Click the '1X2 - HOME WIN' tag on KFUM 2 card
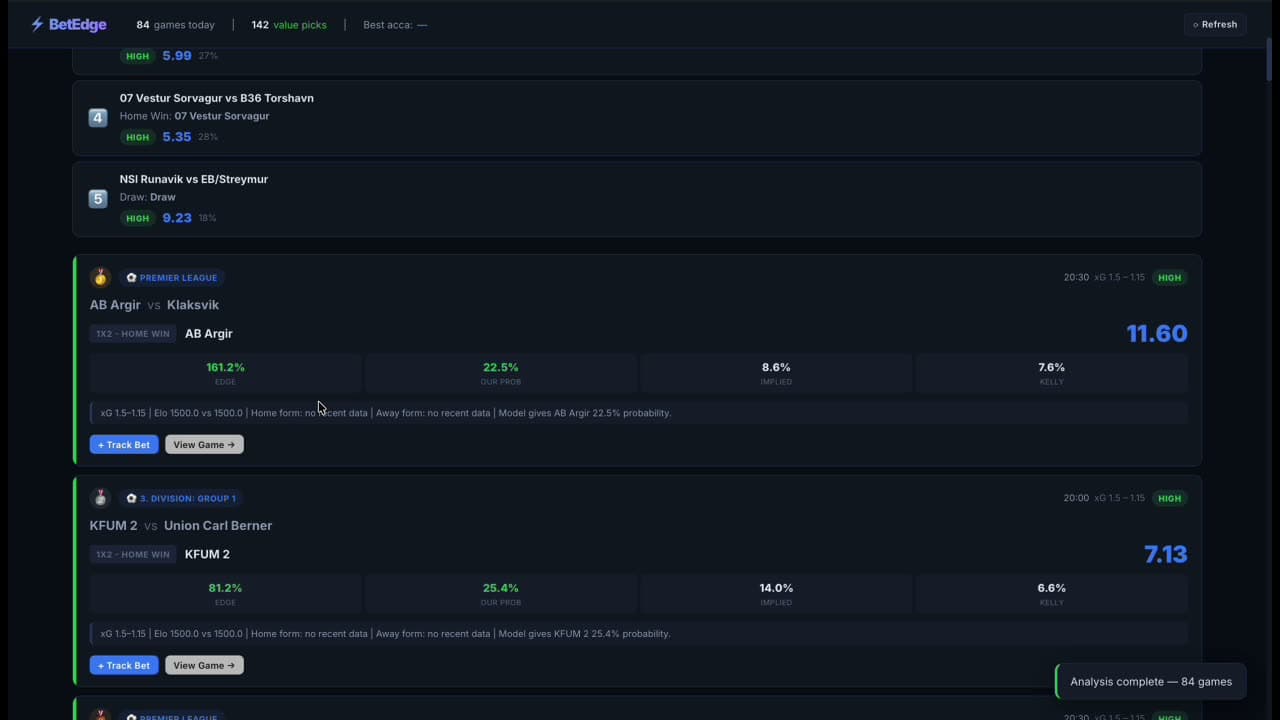 [133, 555]
